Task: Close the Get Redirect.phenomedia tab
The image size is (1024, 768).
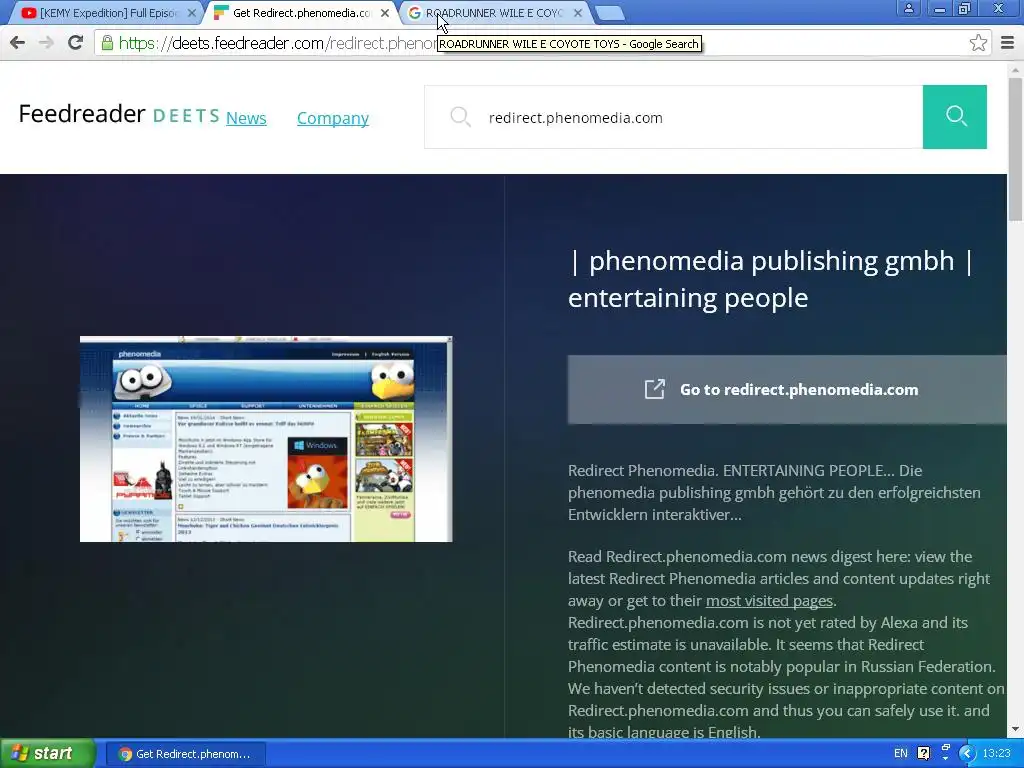Action: (385, 13)
